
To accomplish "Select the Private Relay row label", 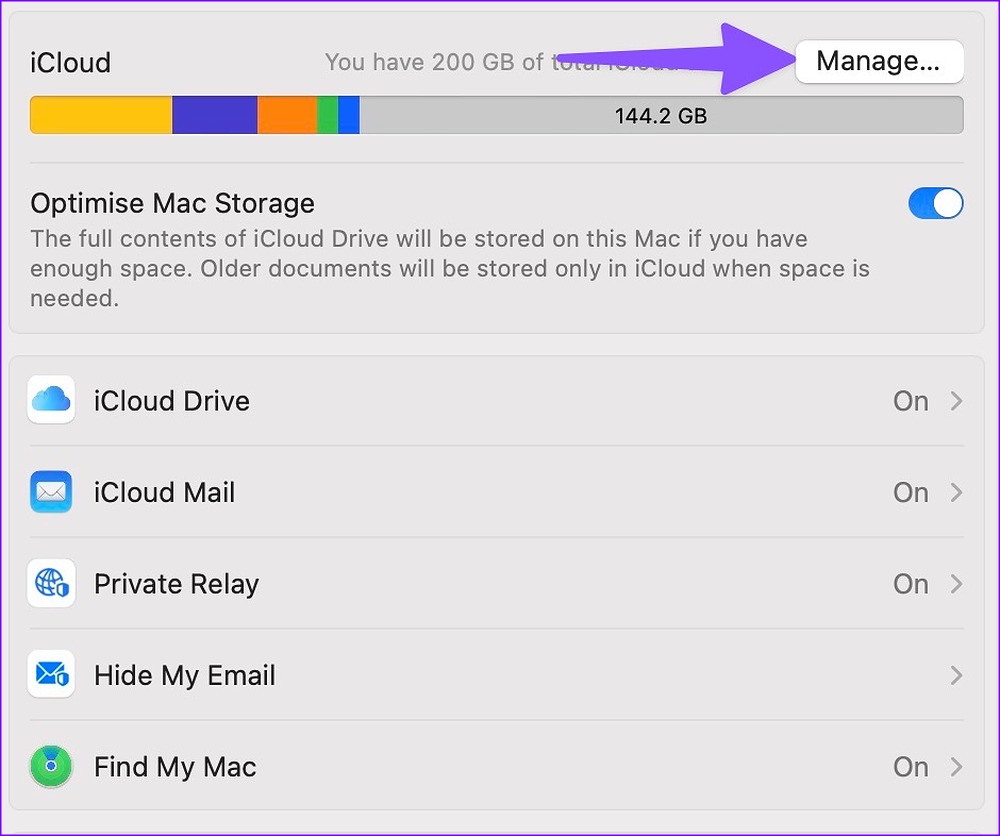I will pyautogui.click(x=176, y=584).
